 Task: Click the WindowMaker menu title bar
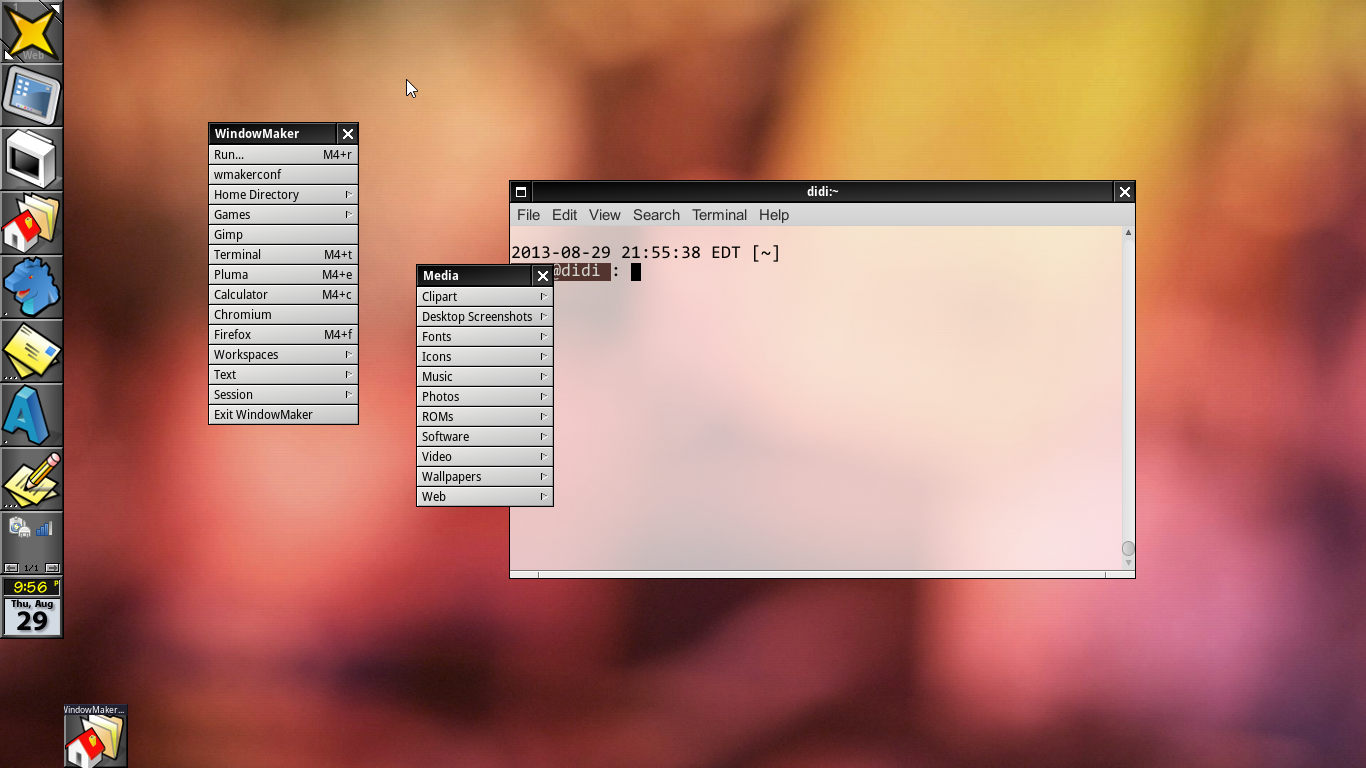pos(273,134)
